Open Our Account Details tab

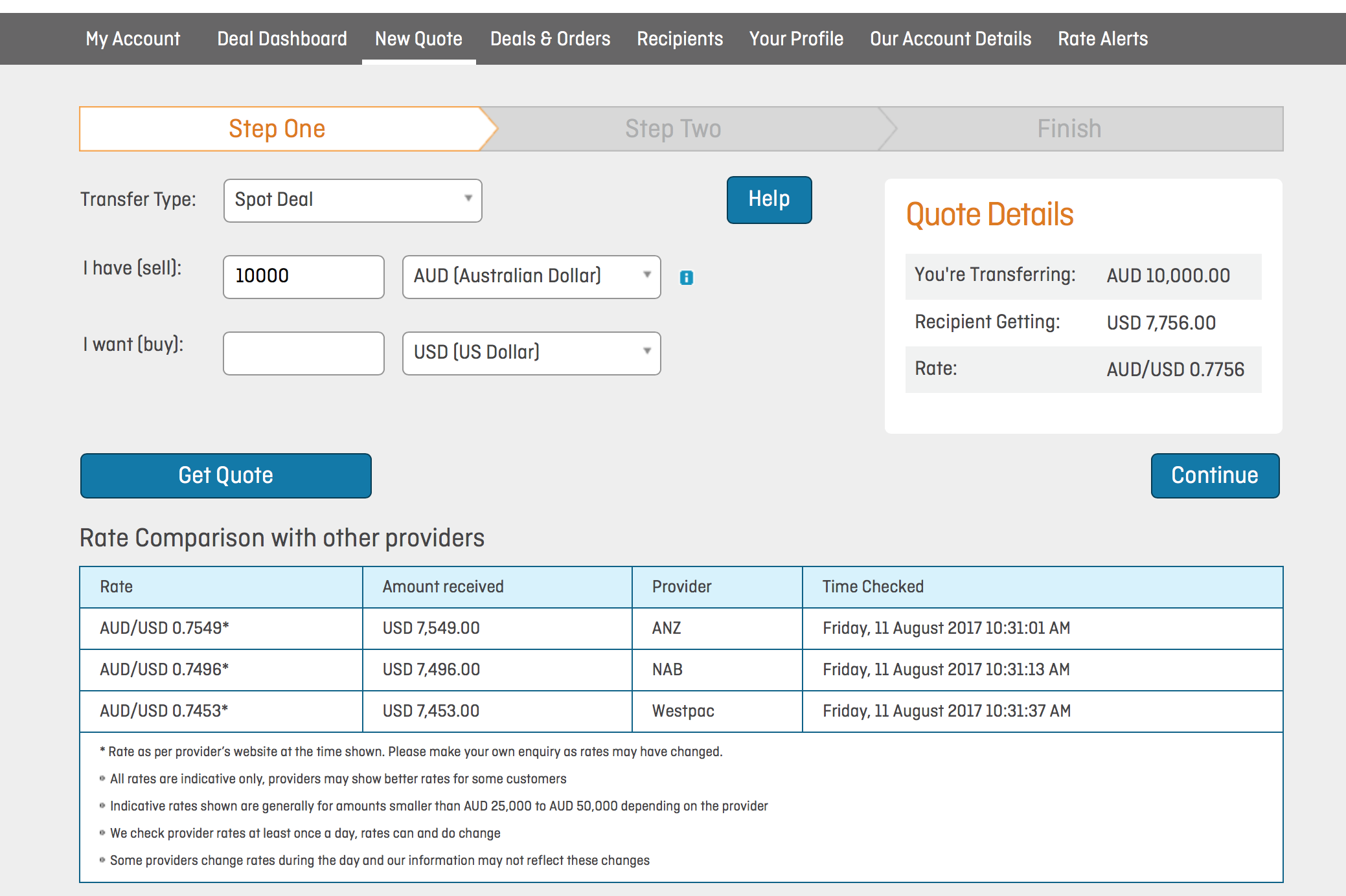(950, 39)
